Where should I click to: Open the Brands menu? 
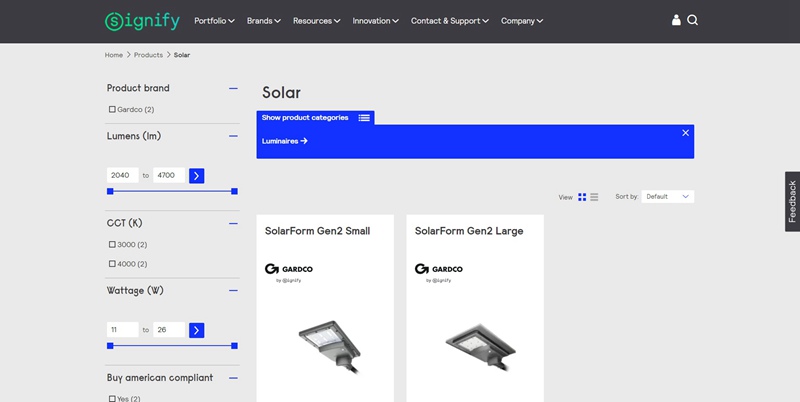coord(264,21)
